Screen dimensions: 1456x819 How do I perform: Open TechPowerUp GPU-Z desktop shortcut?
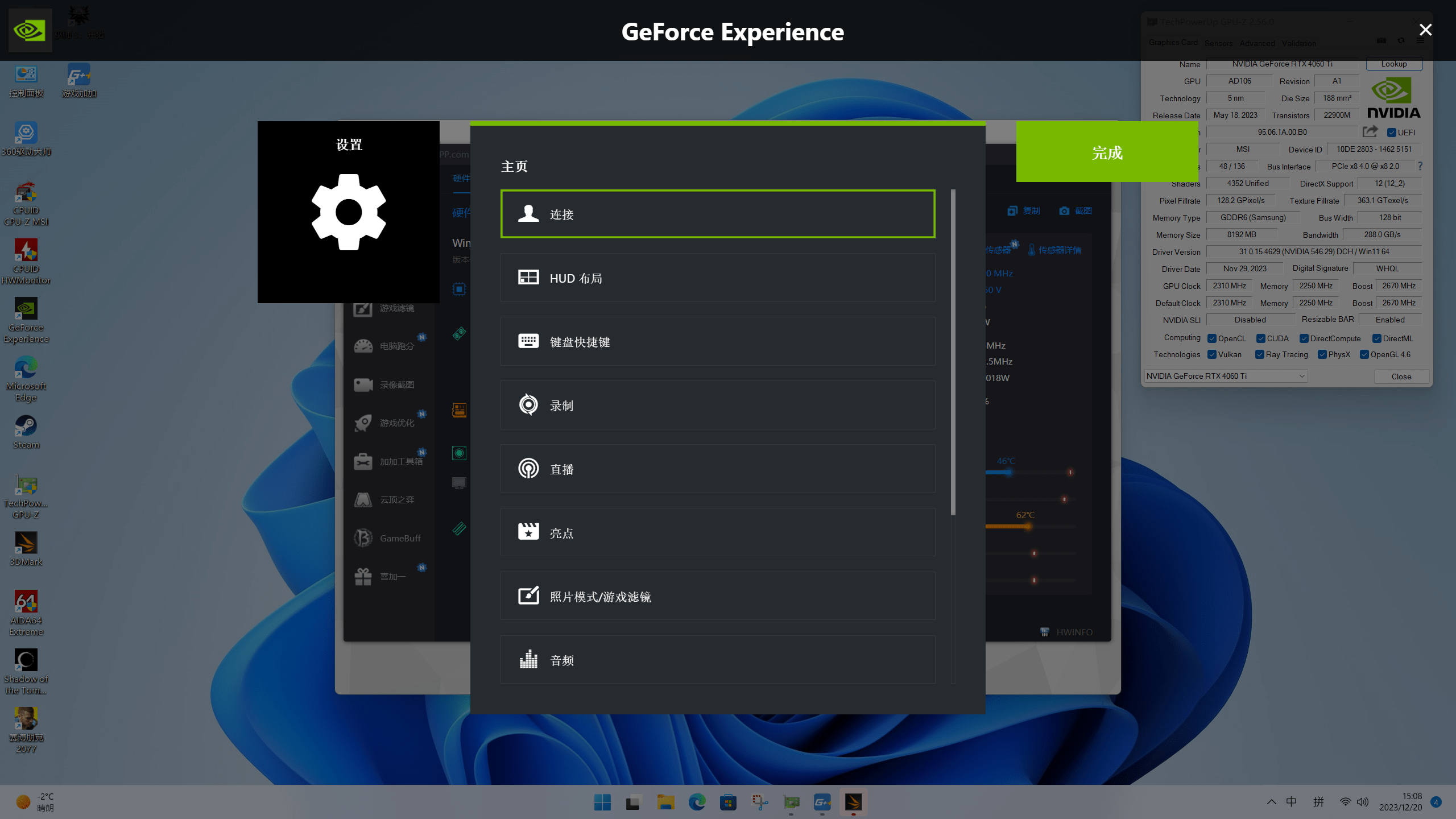pos(26,497)
